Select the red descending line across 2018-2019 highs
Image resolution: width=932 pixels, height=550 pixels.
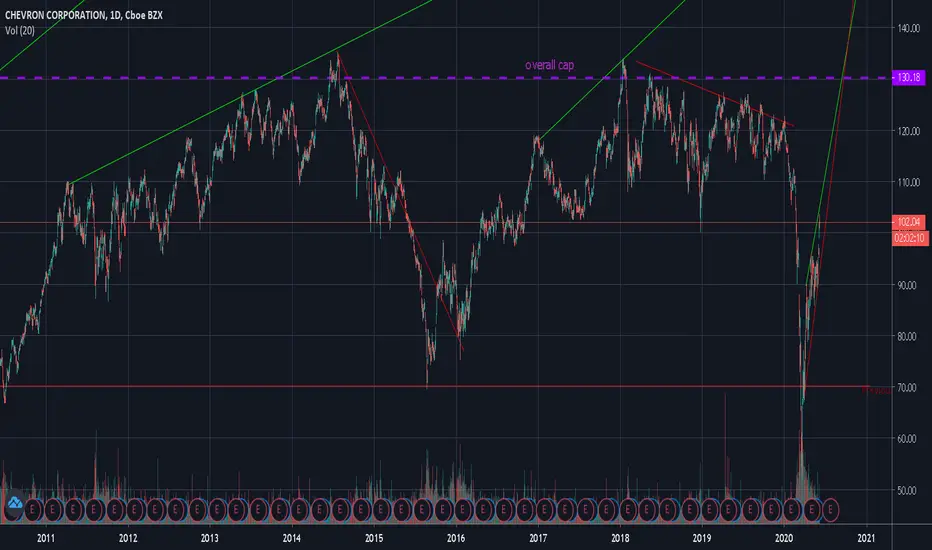pyautogui.click(x=715, y=93)
